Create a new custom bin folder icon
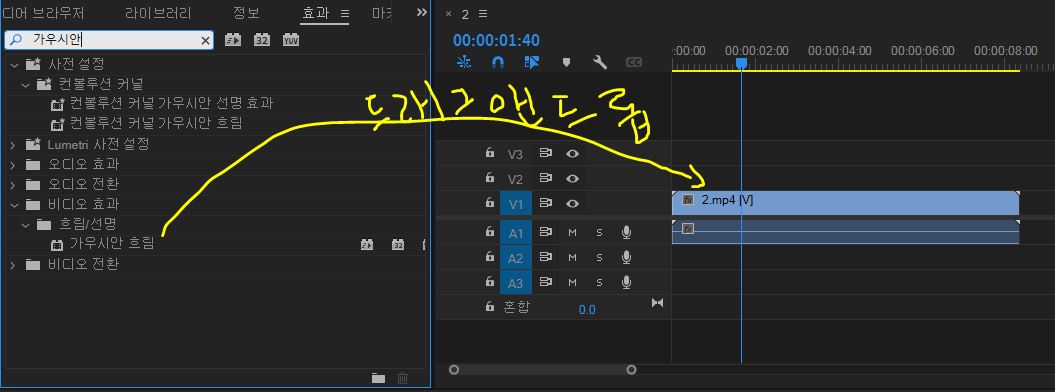The image size is (1055, 392). pos(378,378)
